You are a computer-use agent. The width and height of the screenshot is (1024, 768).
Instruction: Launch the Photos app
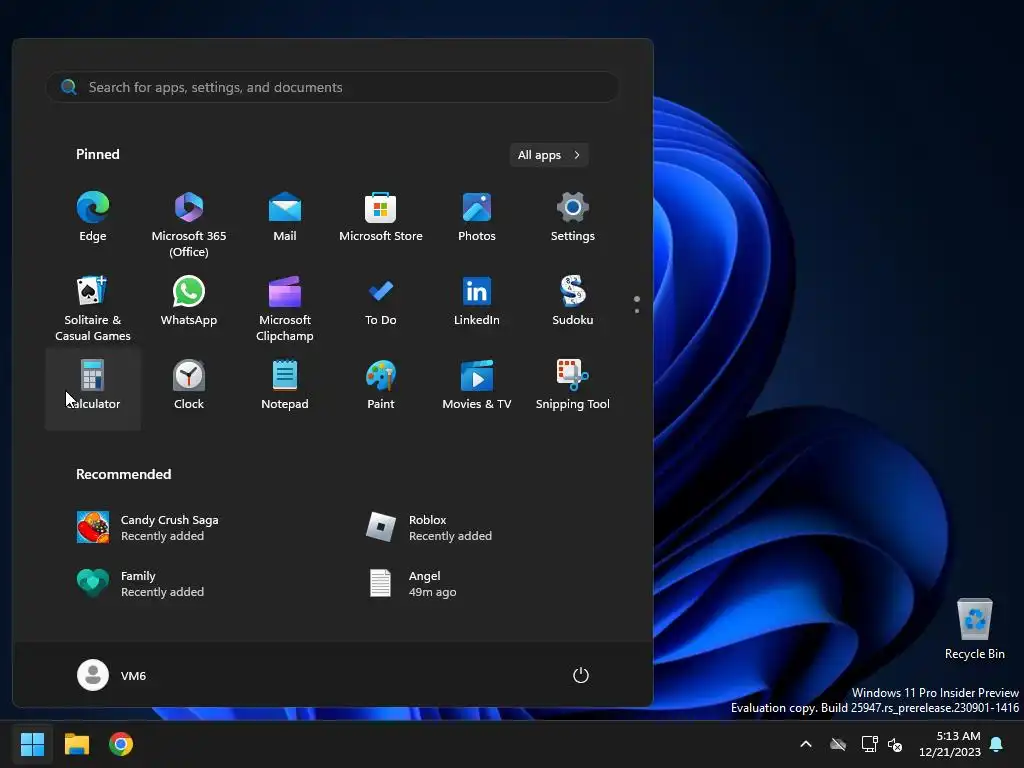click(x=477, y=218)
